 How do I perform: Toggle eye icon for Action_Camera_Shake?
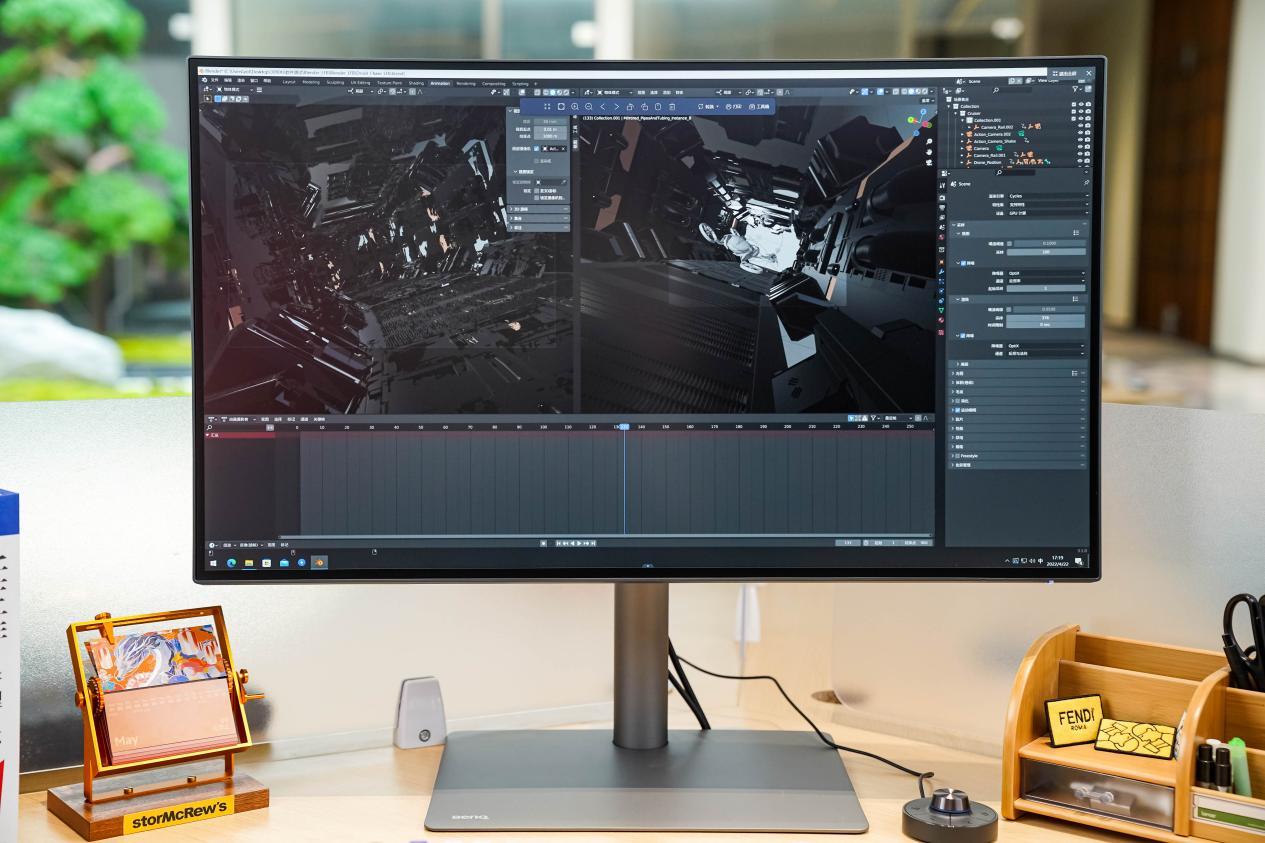coord(1080,141)
